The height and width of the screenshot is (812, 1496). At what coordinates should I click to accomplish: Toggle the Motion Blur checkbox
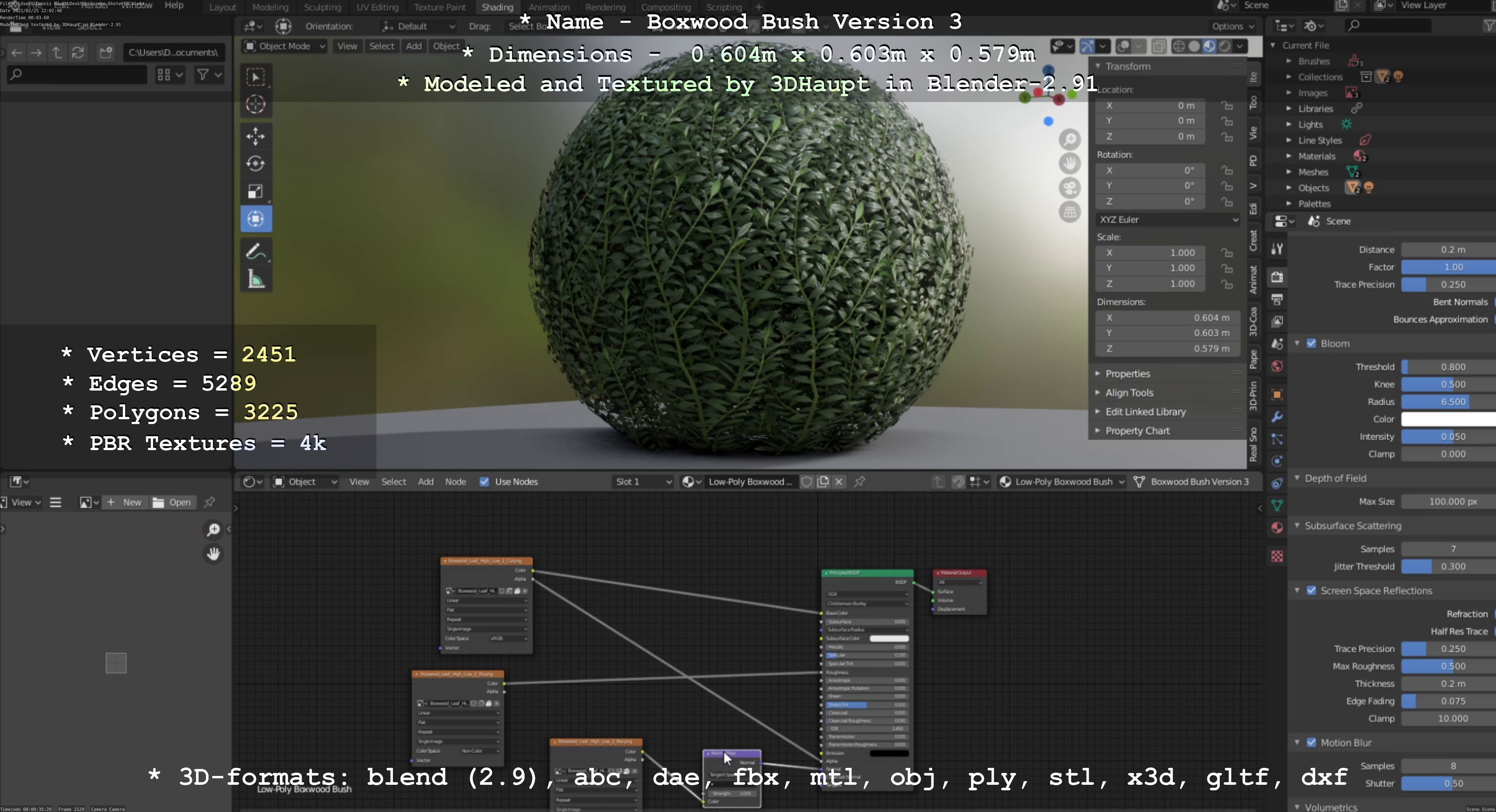click(x=1311, y=742)
